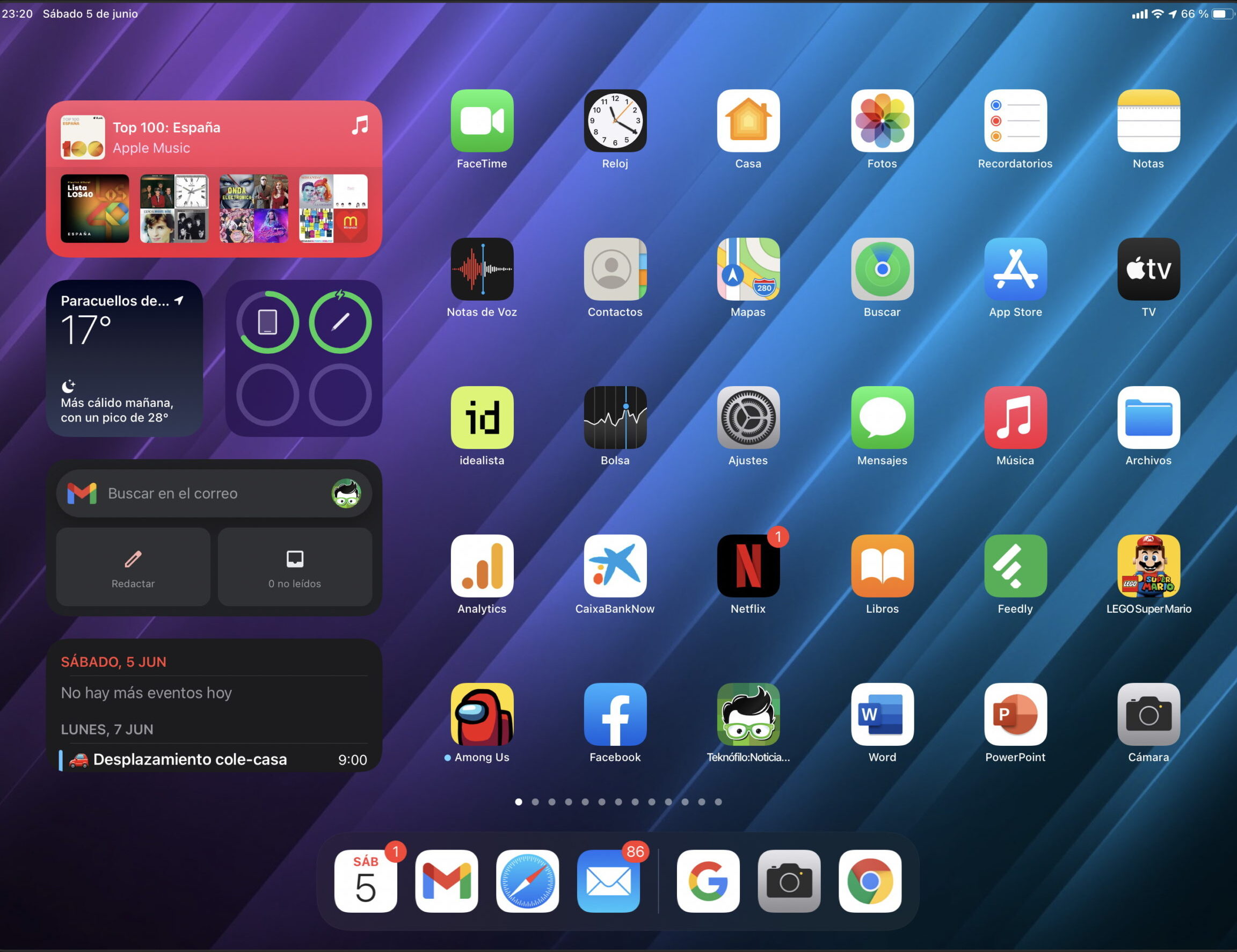Open the Notas app
The width and height of the screenshot is (1237, 952).
(1148, 121)
